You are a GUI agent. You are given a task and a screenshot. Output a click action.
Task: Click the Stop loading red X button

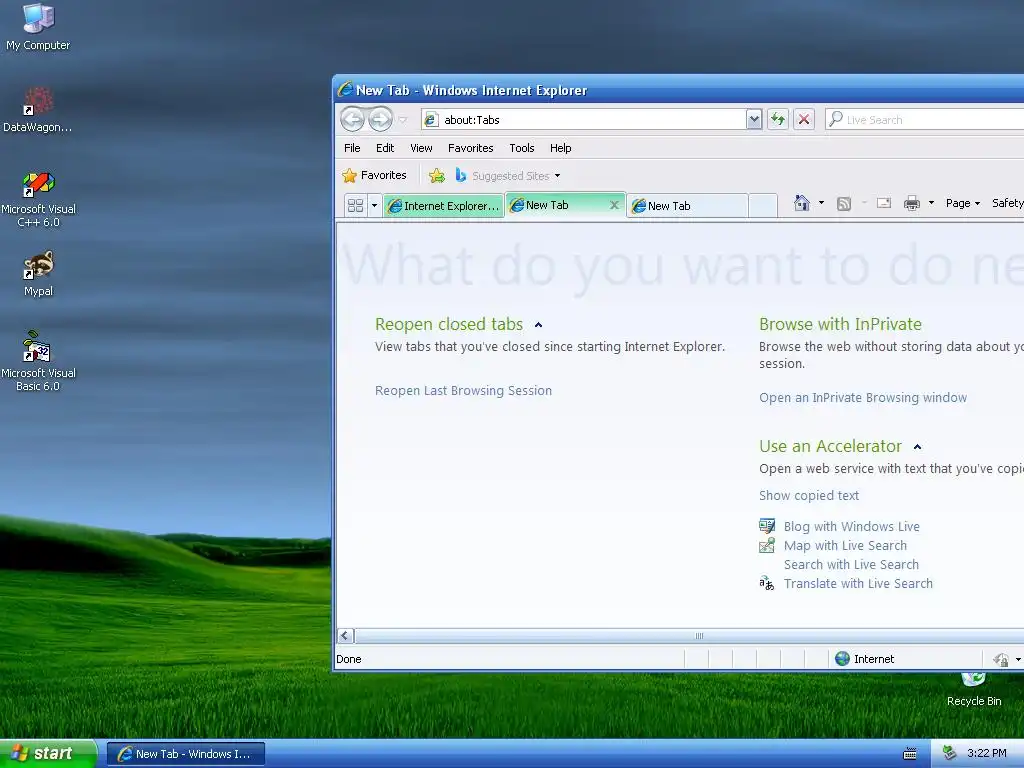pyautogui.click(x=804, y=120)
